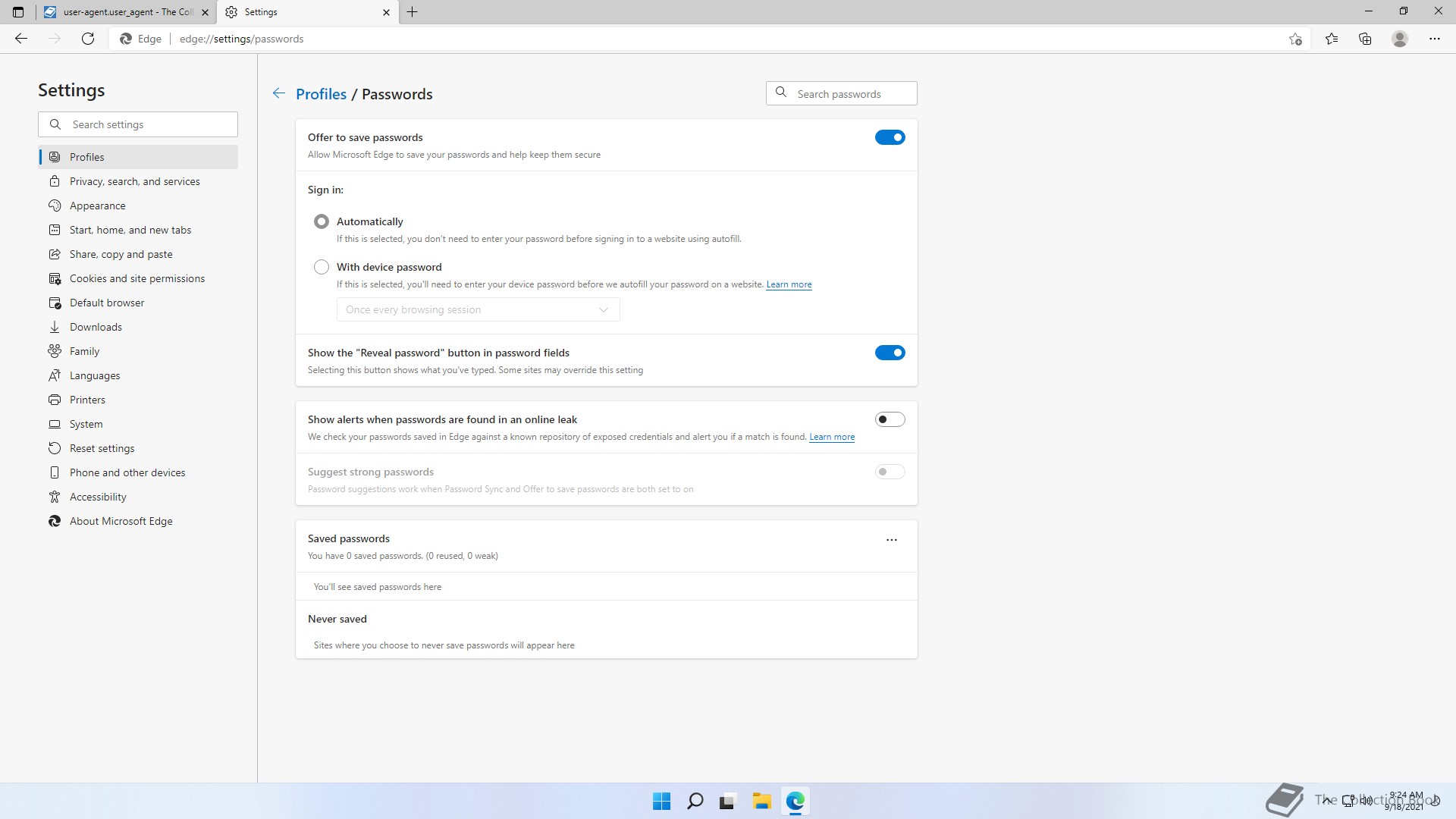The height and width of the screenshot is (819, 1456).
Task: Turn off Offer to save passwords
Action: click(x=890, y=137)
